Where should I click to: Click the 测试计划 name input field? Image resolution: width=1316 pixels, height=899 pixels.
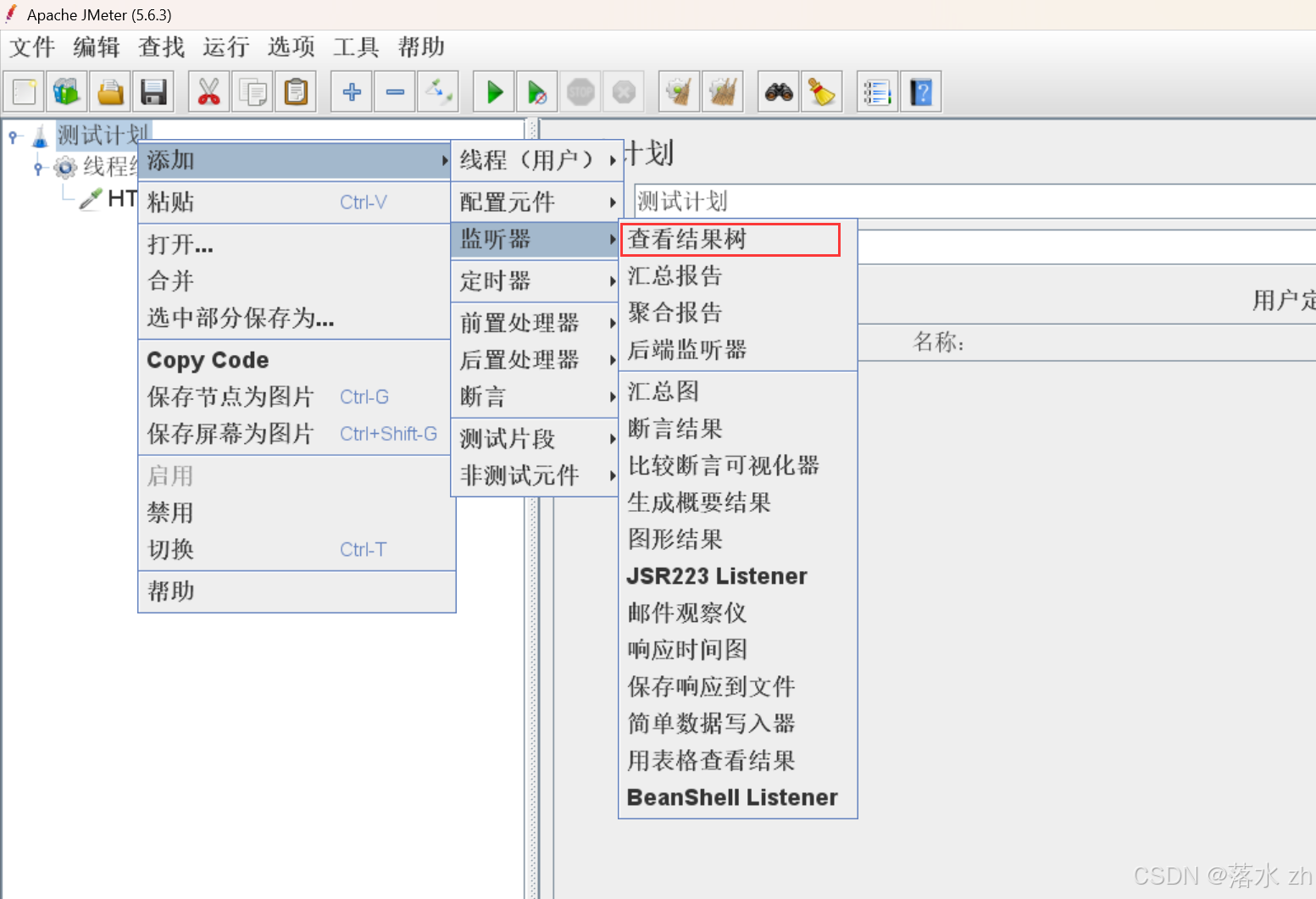click(x=975, y=201)
